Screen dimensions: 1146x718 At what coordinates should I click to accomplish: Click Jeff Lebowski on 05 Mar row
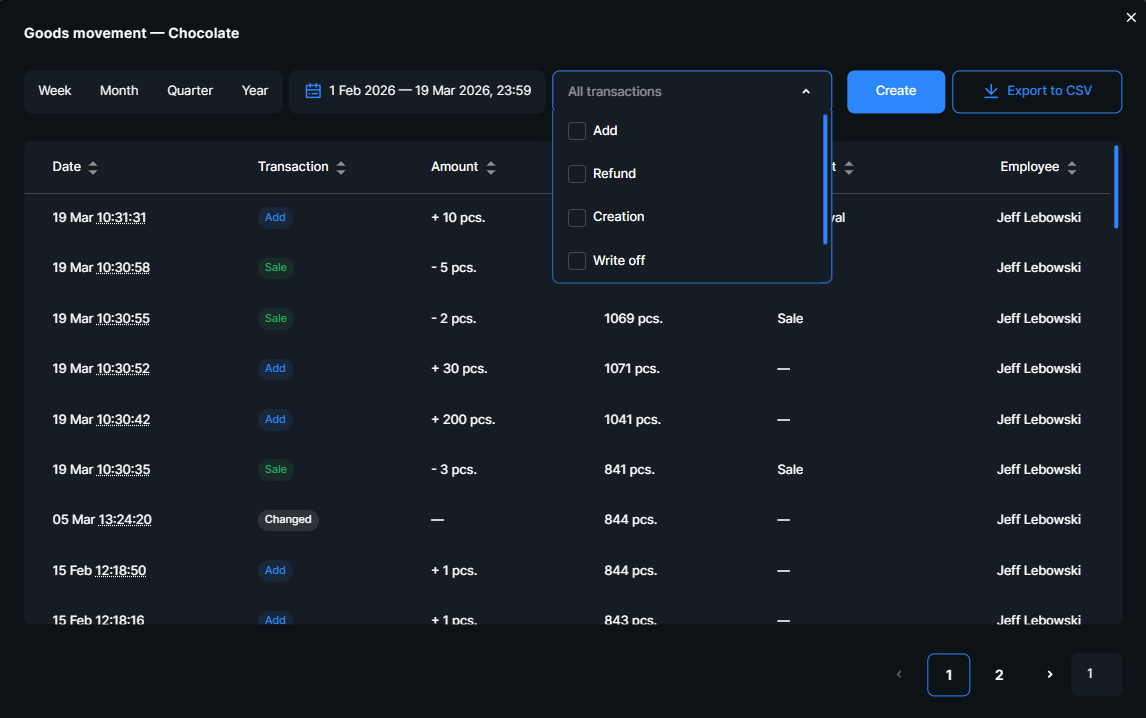[x=1039, y=520]
